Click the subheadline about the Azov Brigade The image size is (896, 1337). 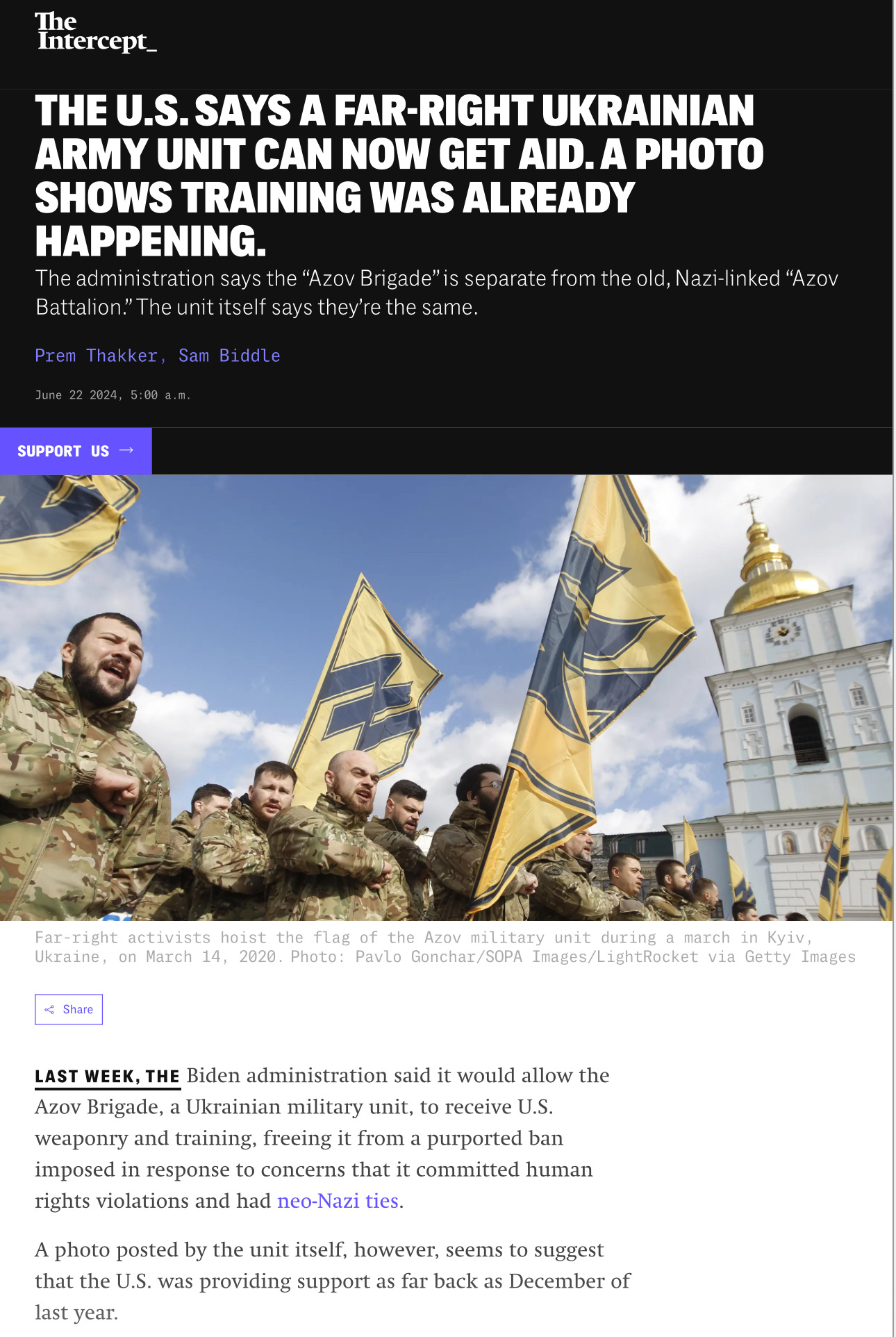(437, 292)
